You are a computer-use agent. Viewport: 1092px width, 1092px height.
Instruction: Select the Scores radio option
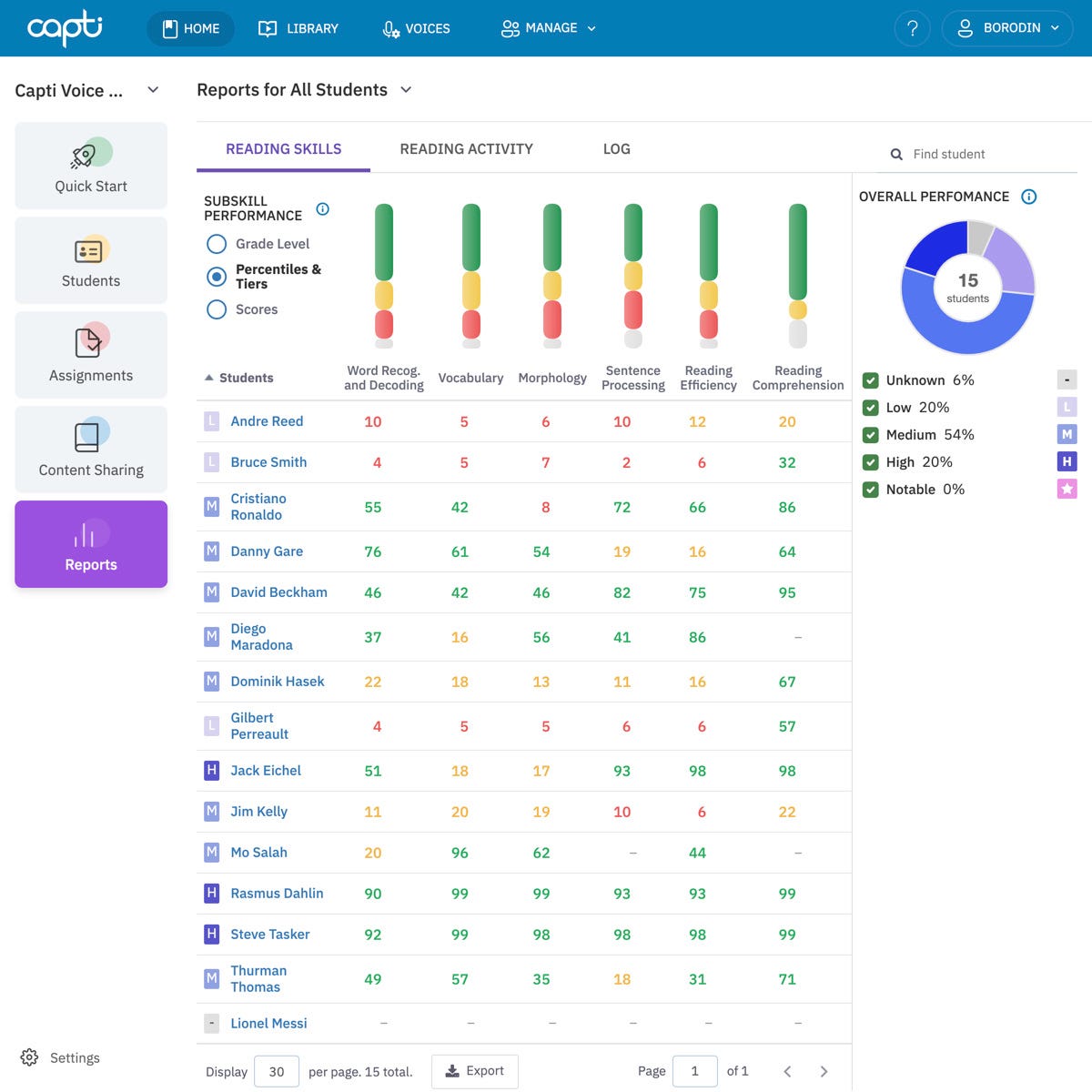click(x=217, y=309)
